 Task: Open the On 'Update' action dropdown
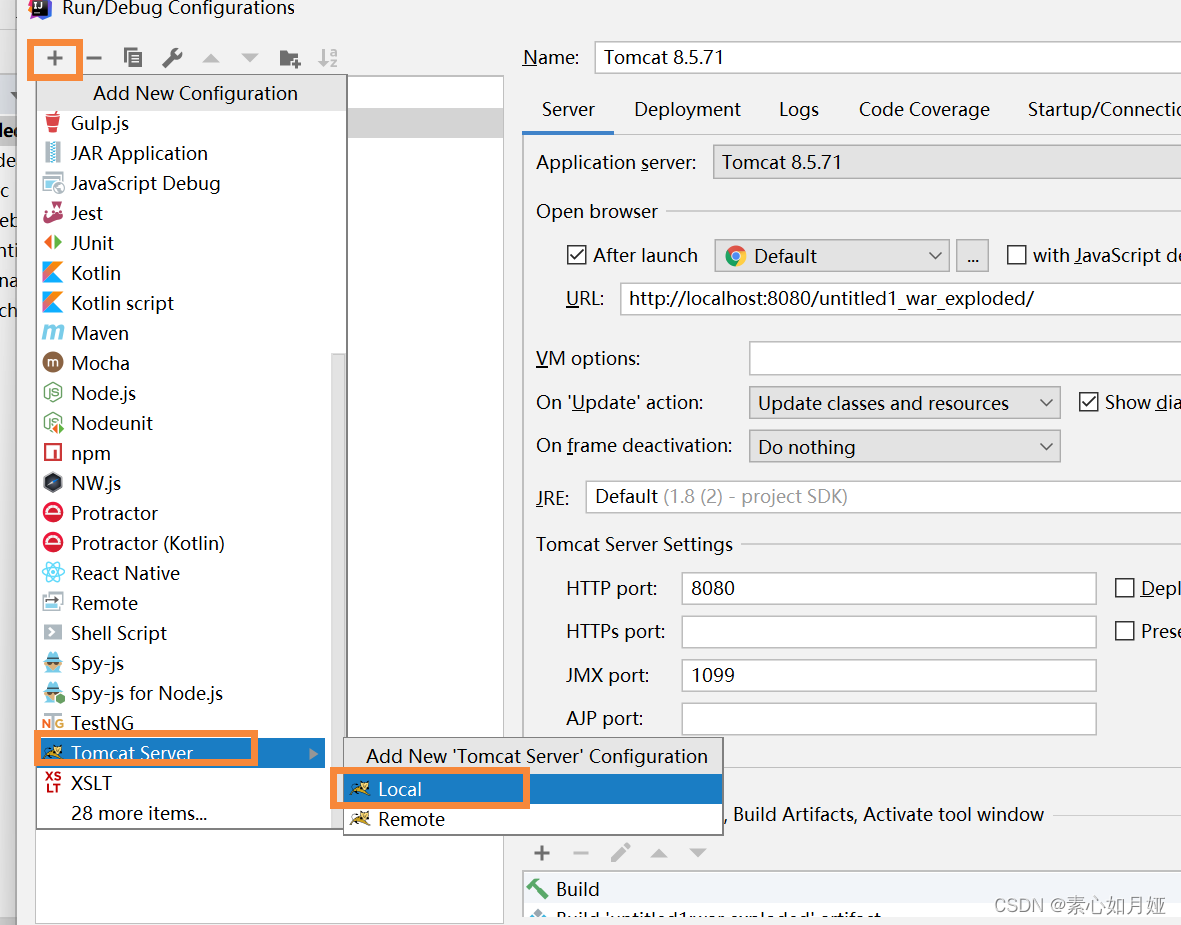(x=905, y=403)
